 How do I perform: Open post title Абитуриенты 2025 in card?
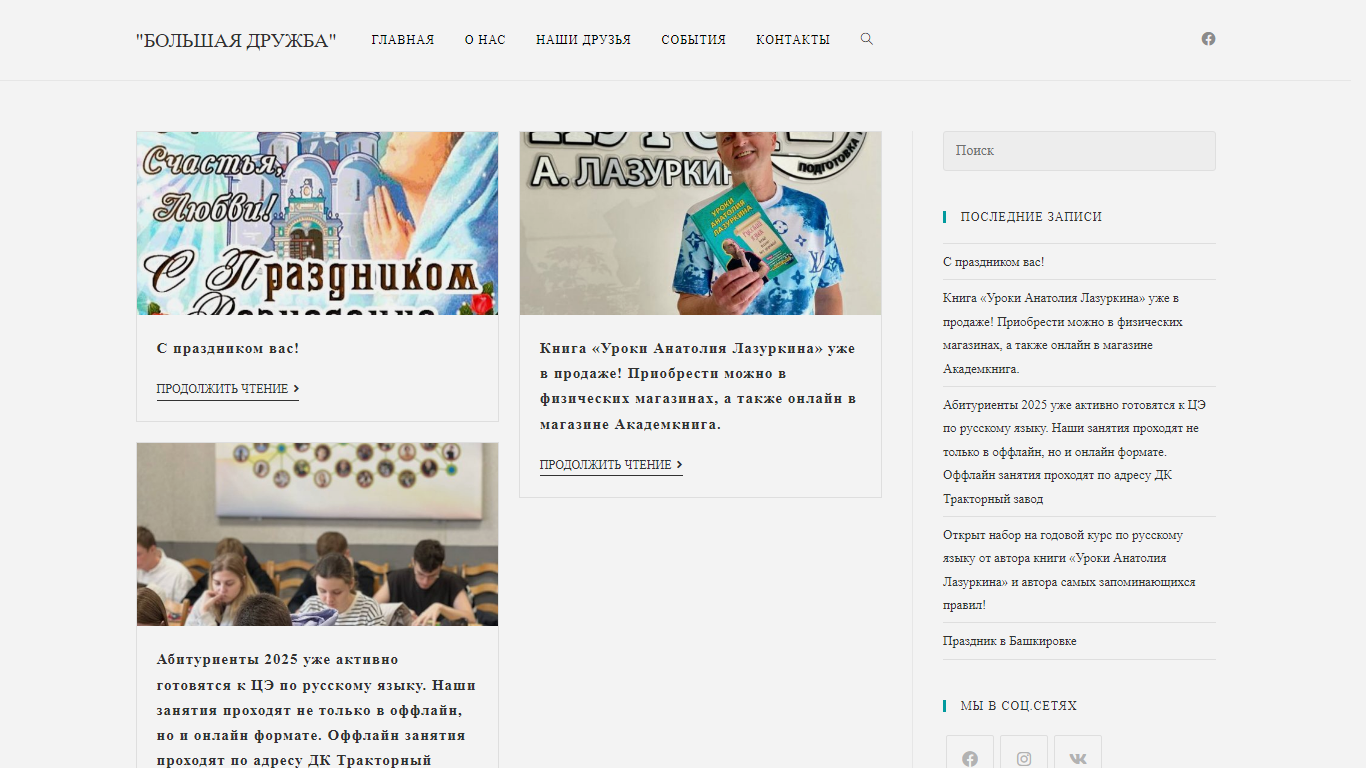tap(316, 710)
